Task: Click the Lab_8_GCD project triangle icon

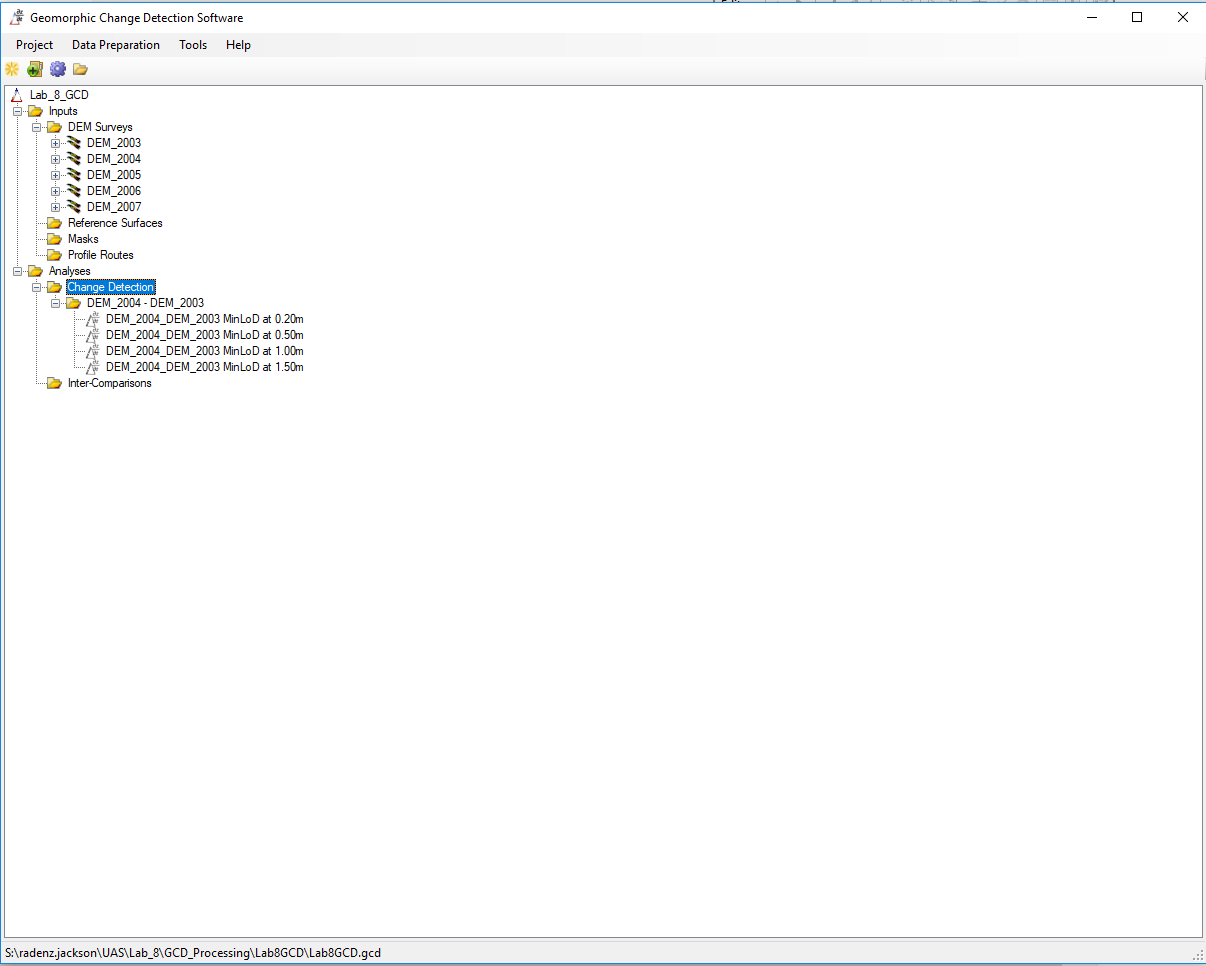Action: 16,95
